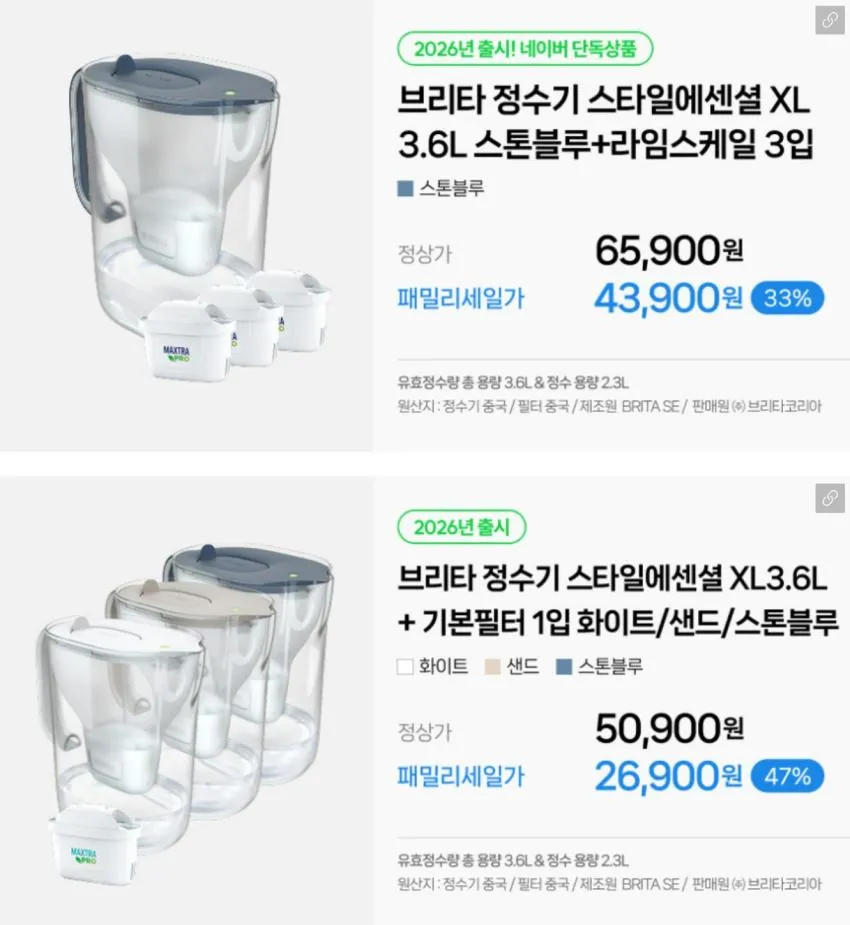
Task: Select the 26,900원 family sale price
Action: pyautogui.click(x=668, y=776)
